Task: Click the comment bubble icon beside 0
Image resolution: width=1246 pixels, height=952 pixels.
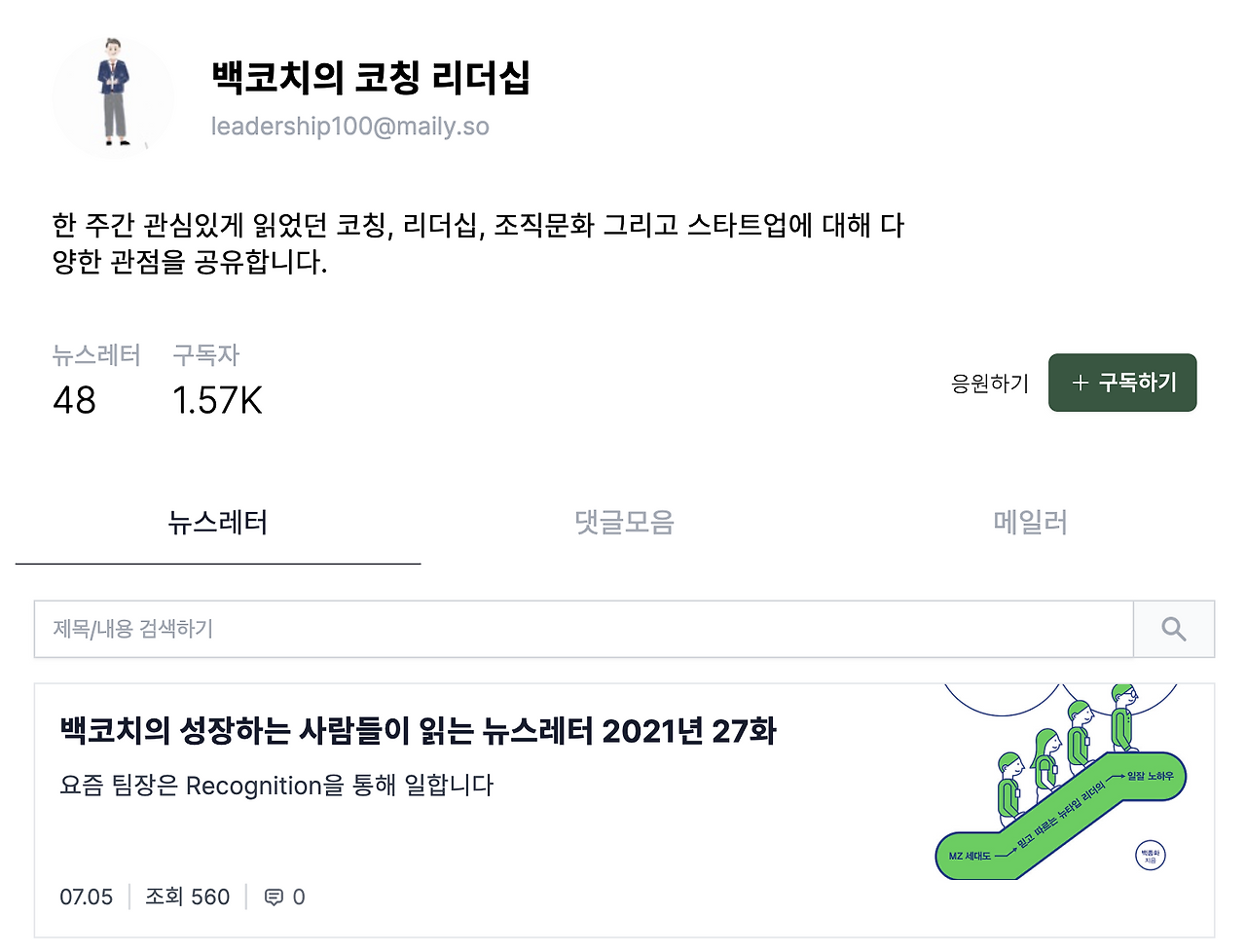Action: (x=274, y=897)
